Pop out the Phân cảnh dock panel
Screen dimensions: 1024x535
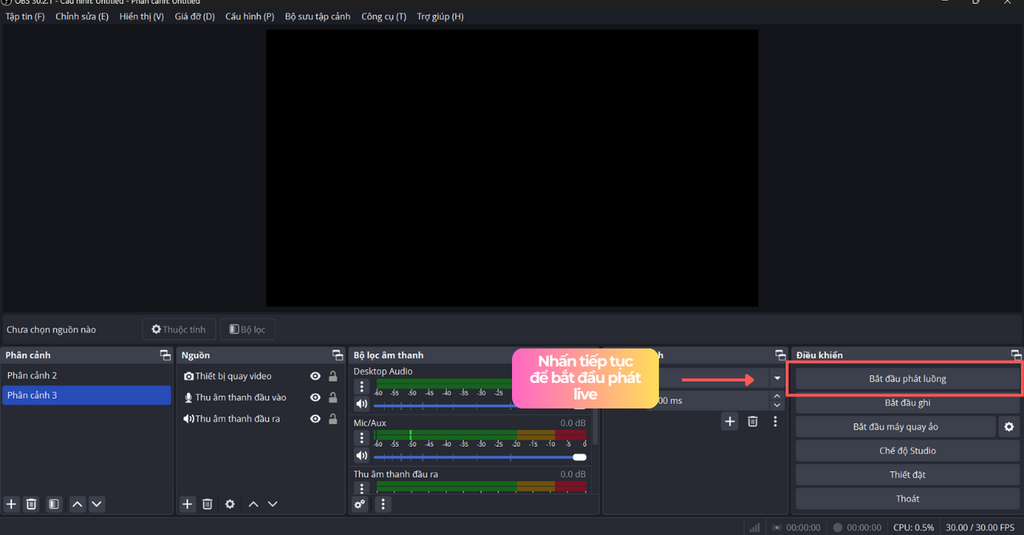click(x=165, y=355)
